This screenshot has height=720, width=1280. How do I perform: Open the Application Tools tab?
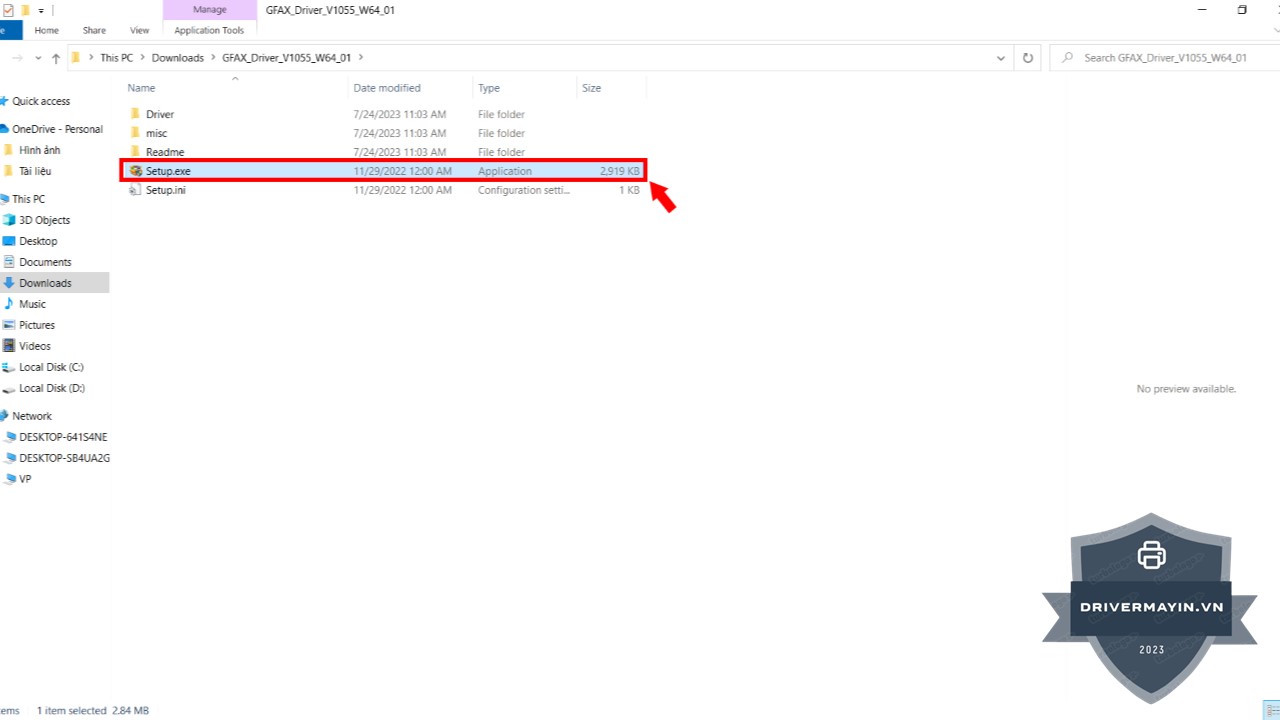pos(209,30)
